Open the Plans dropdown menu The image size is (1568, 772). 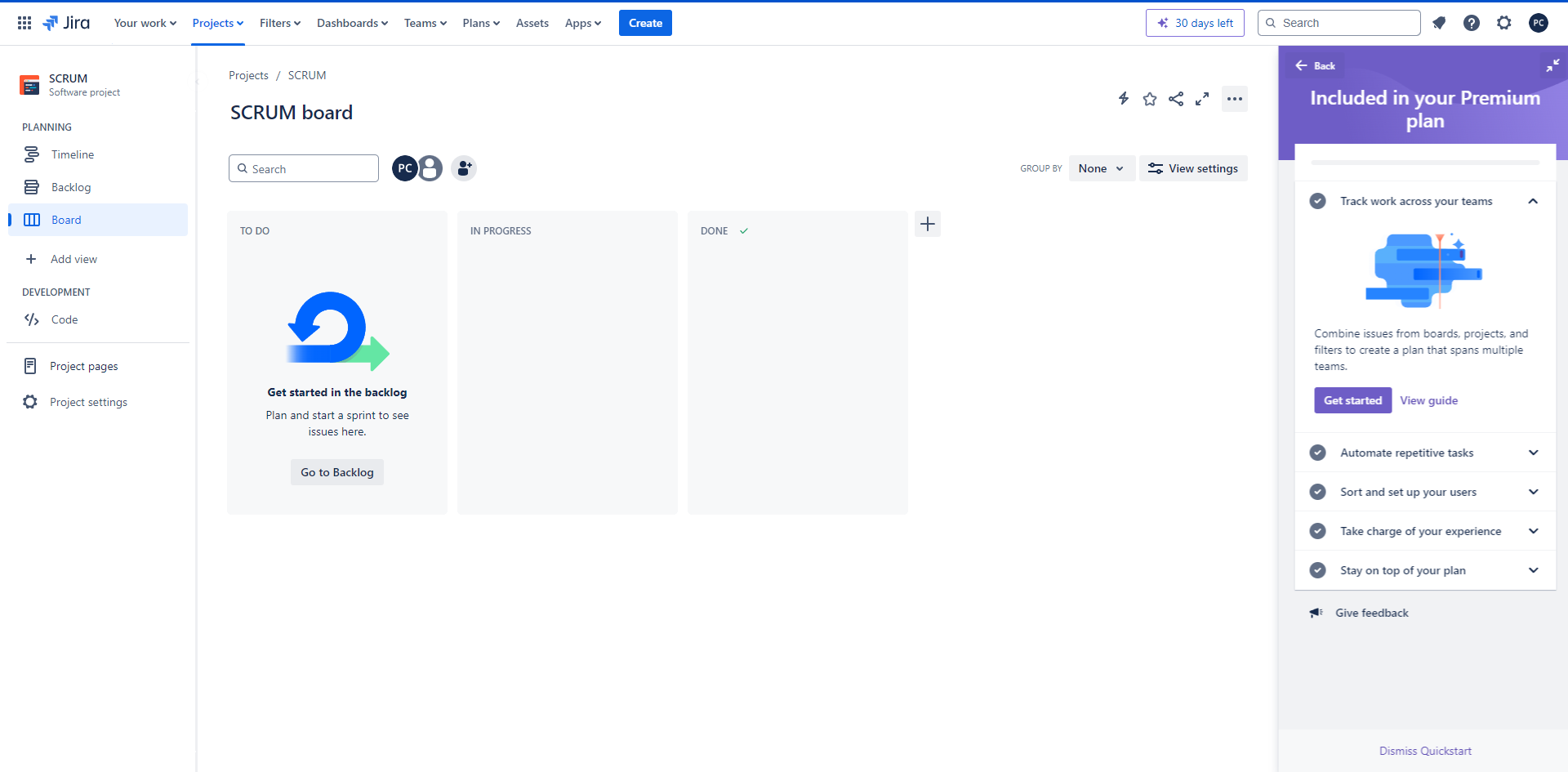pos(481,23)
